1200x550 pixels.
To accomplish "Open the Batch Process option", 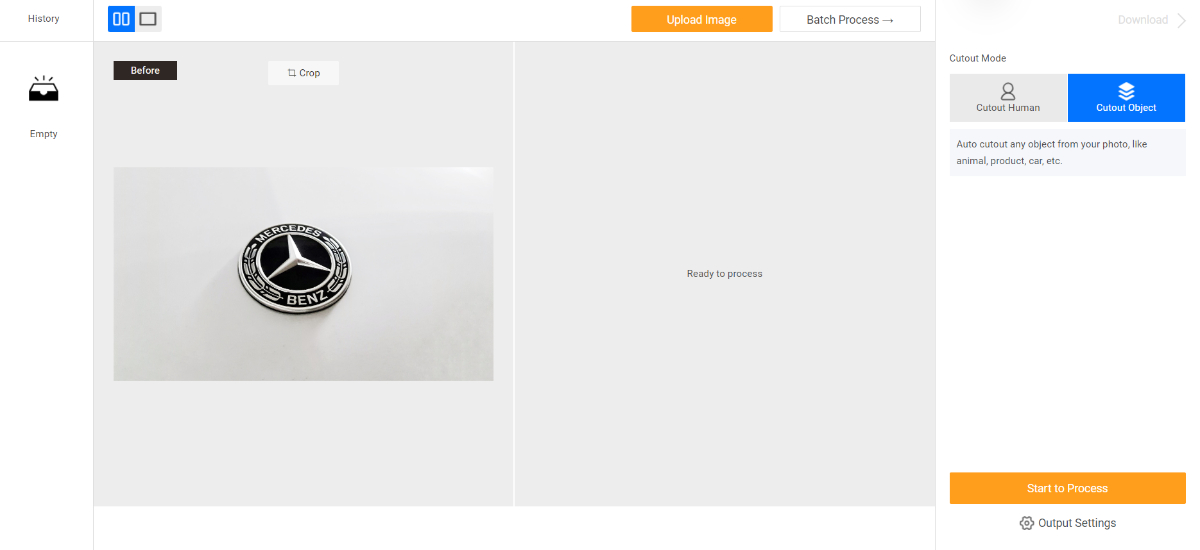I will coord(850,19).
